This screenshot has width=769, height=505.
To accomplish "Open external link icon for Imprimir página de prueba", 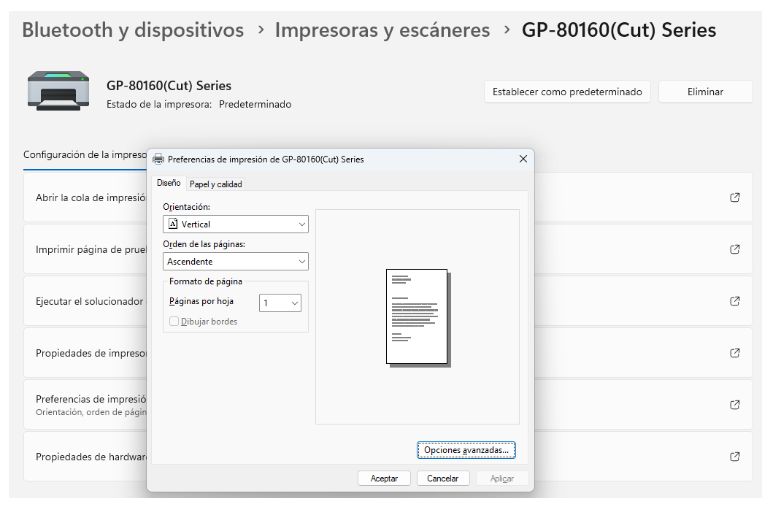I will 734,250.
